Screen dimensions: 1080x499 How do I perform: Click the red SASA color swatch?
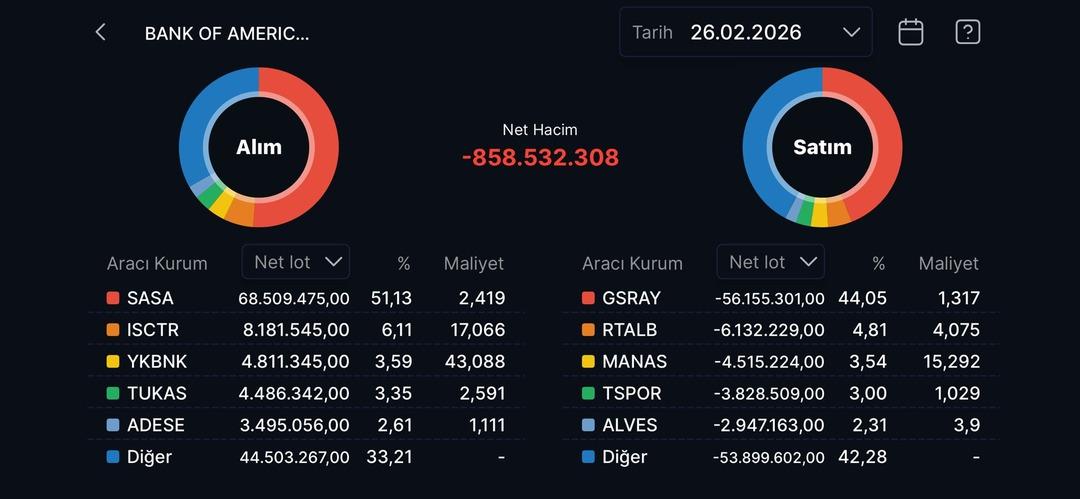113,298
